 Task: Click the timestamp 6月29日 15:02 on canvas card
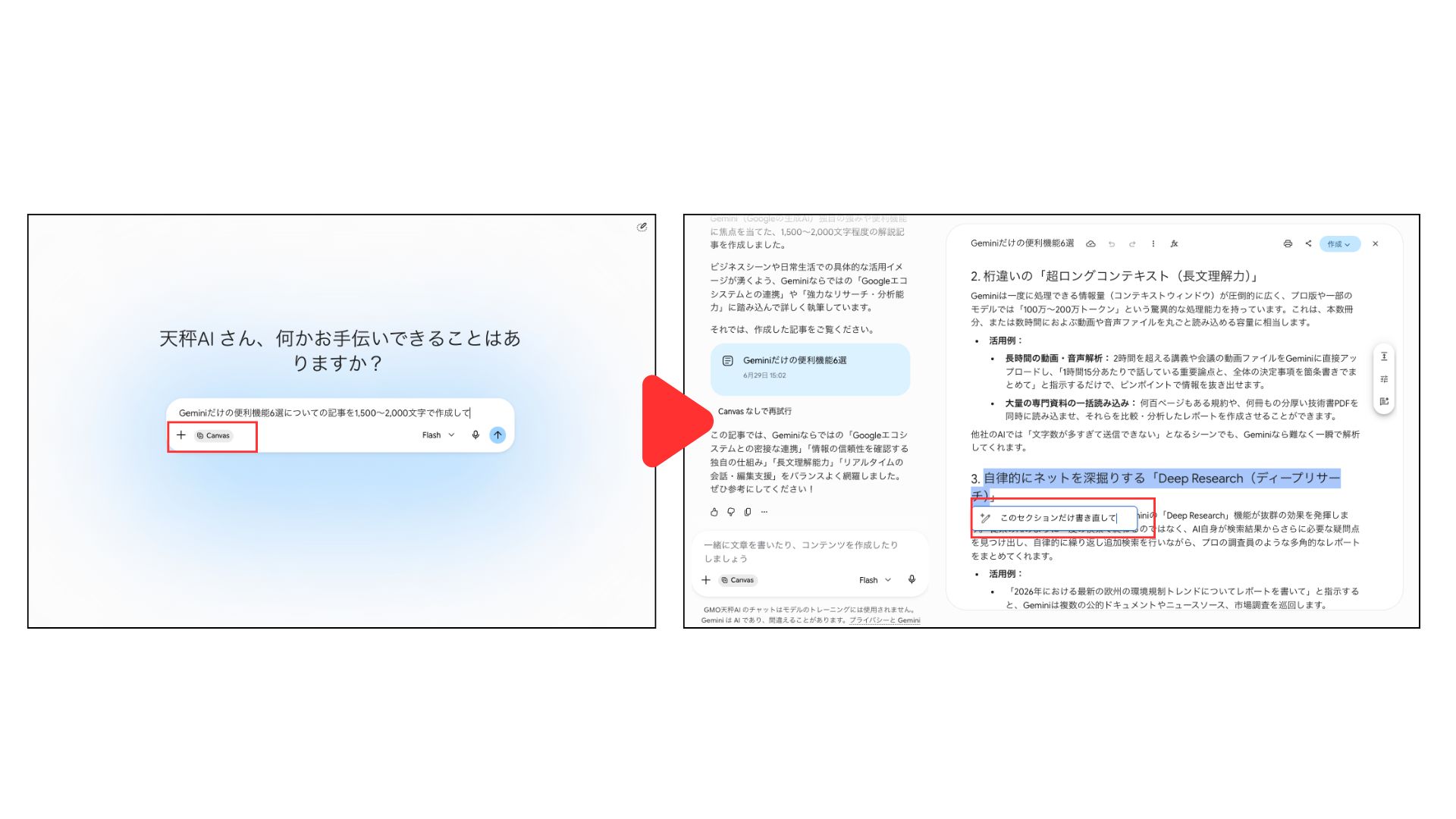pyautogui.click(x=764, y=375)
